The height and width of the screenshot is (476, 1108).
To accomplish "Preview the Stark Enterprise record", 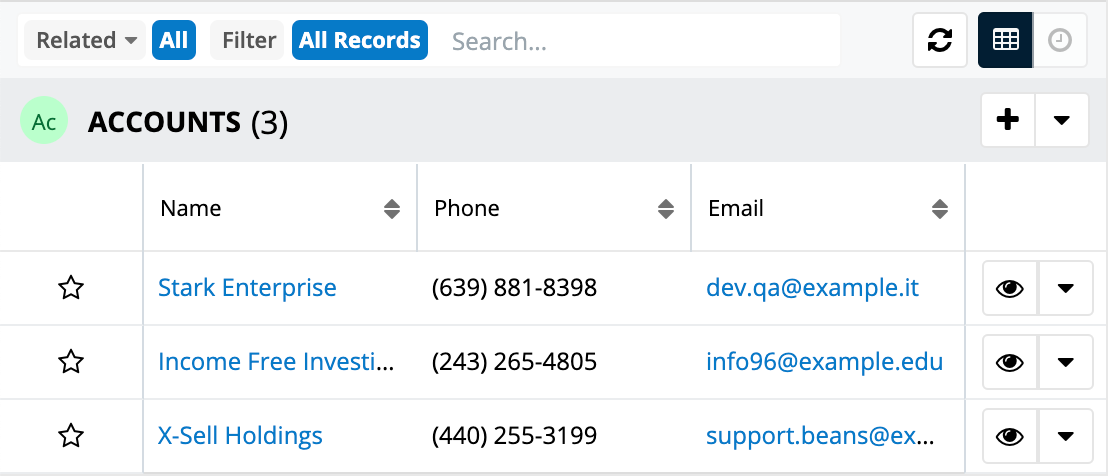I will (1010, 289).
